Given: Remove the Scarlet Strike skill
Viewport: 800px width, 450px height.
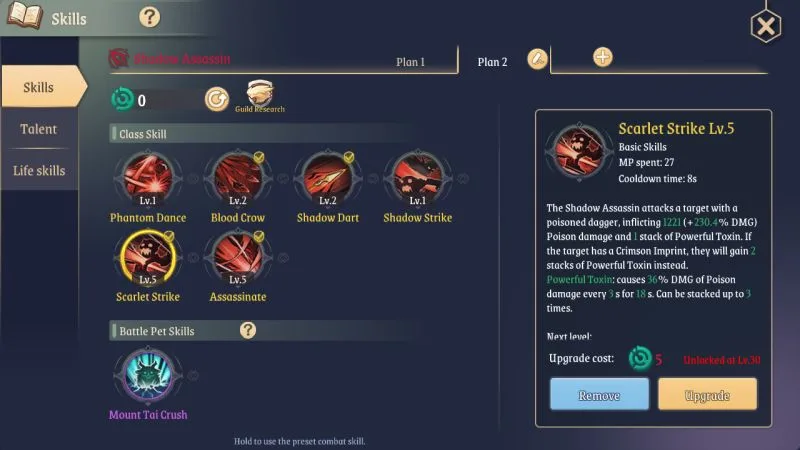Looking at the screenshot, I should (x=599, y=394).
